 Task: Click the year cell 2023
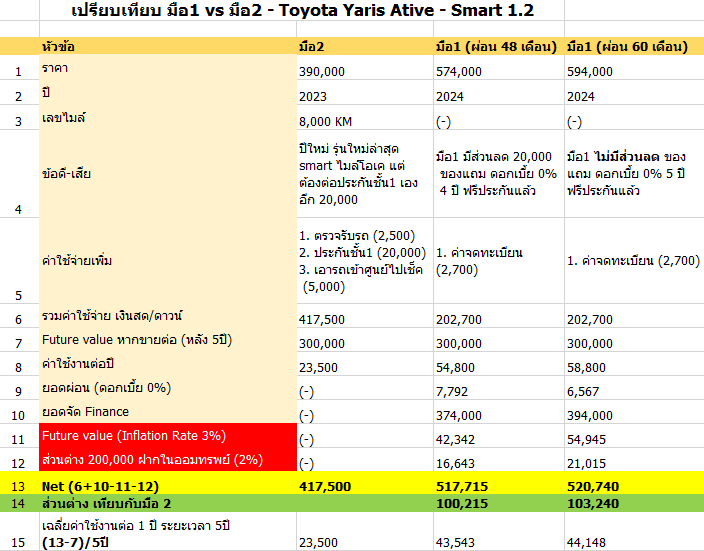tap(365, 93)
